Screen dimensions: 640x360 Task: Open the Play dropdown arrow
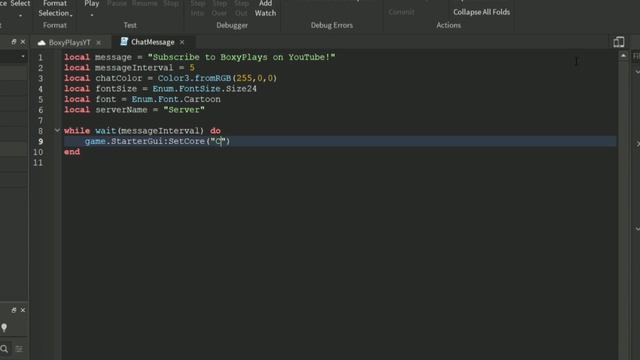click(x=92, y=15)
